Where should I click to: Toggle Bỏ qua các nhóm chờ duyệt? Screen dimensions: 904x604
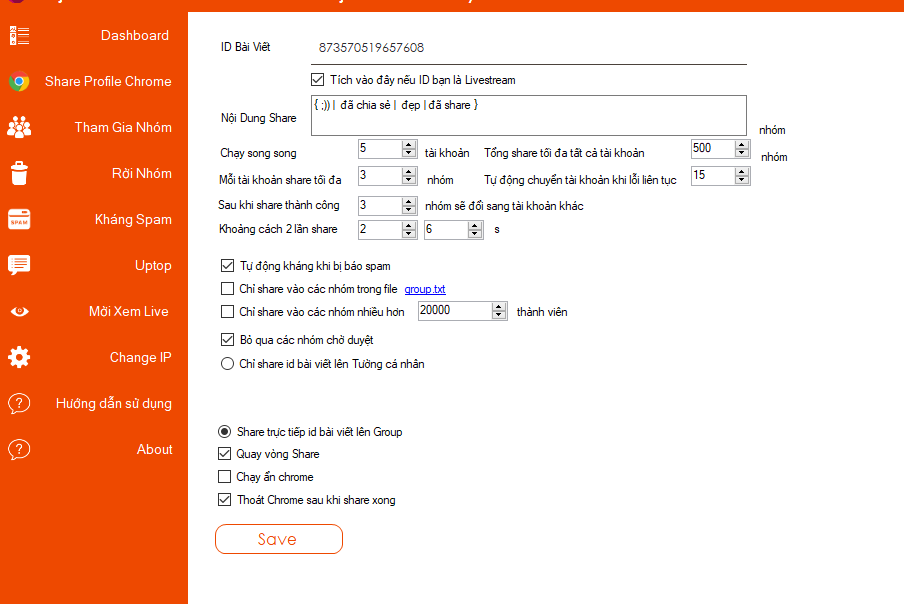pos(227,339)
